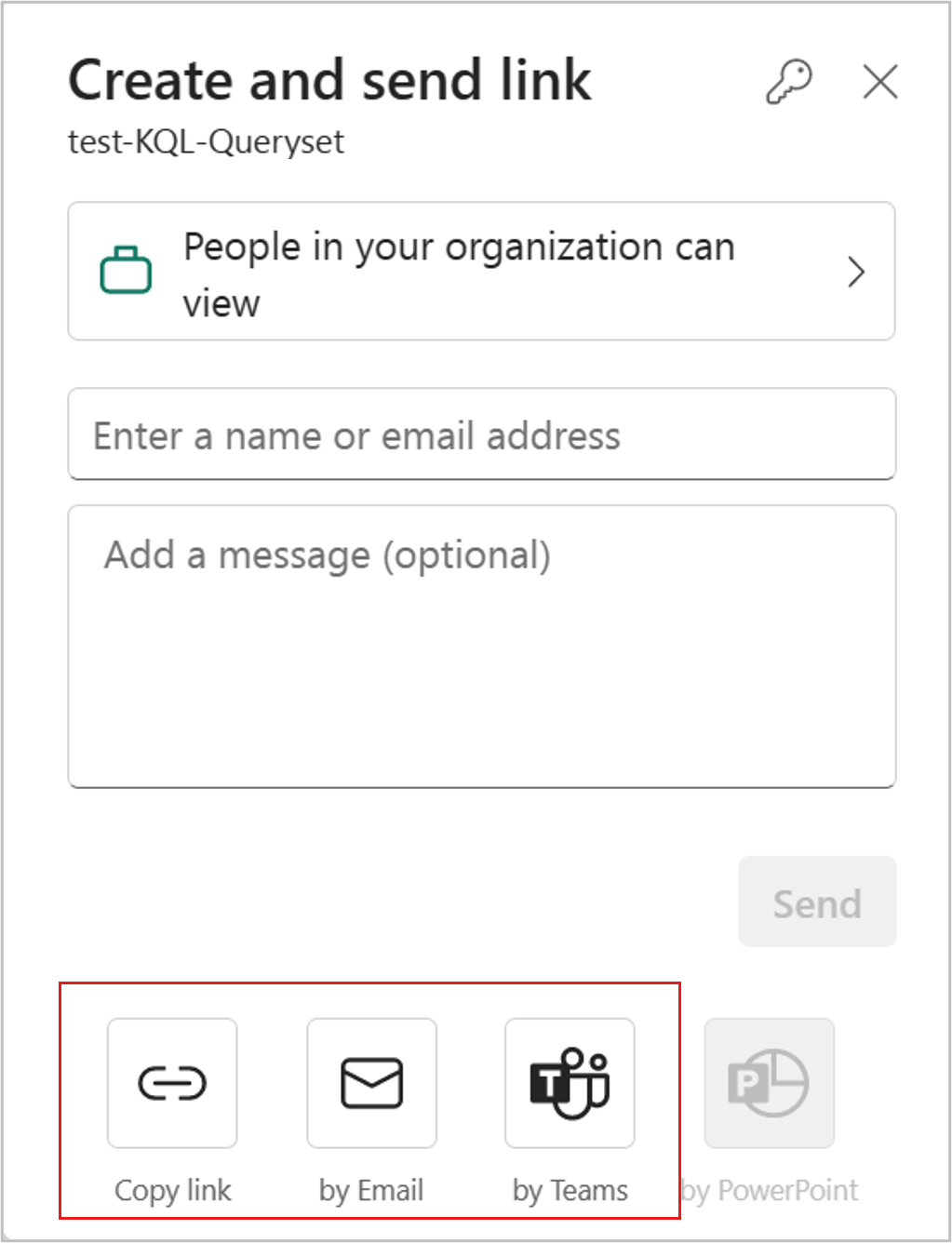Open link permissions with the key icon
The height and width of the screenshot is (1243, 952).
(788, 82)
